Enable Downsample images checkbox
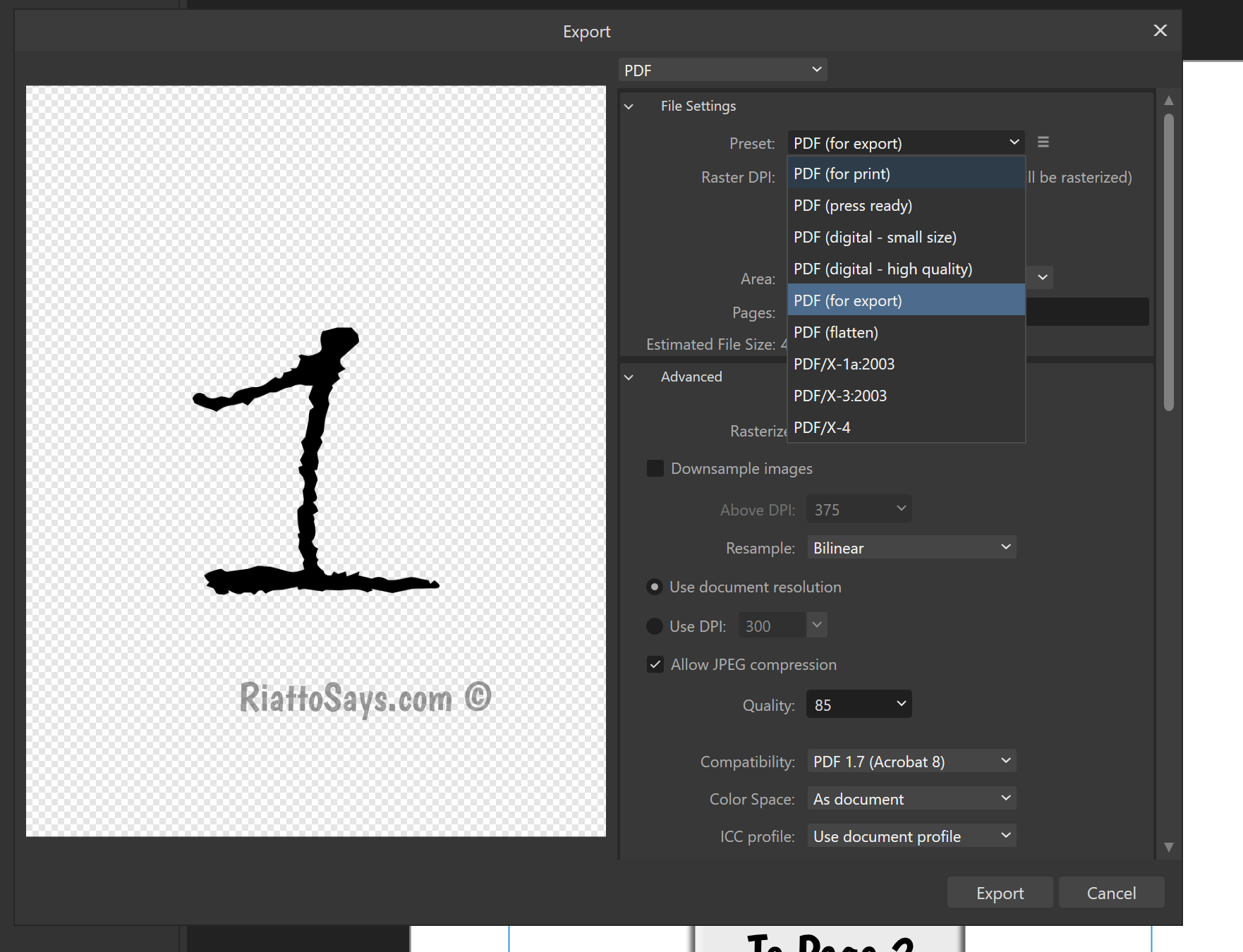This screenshot has width=1243, height=952. coord(655,468)
